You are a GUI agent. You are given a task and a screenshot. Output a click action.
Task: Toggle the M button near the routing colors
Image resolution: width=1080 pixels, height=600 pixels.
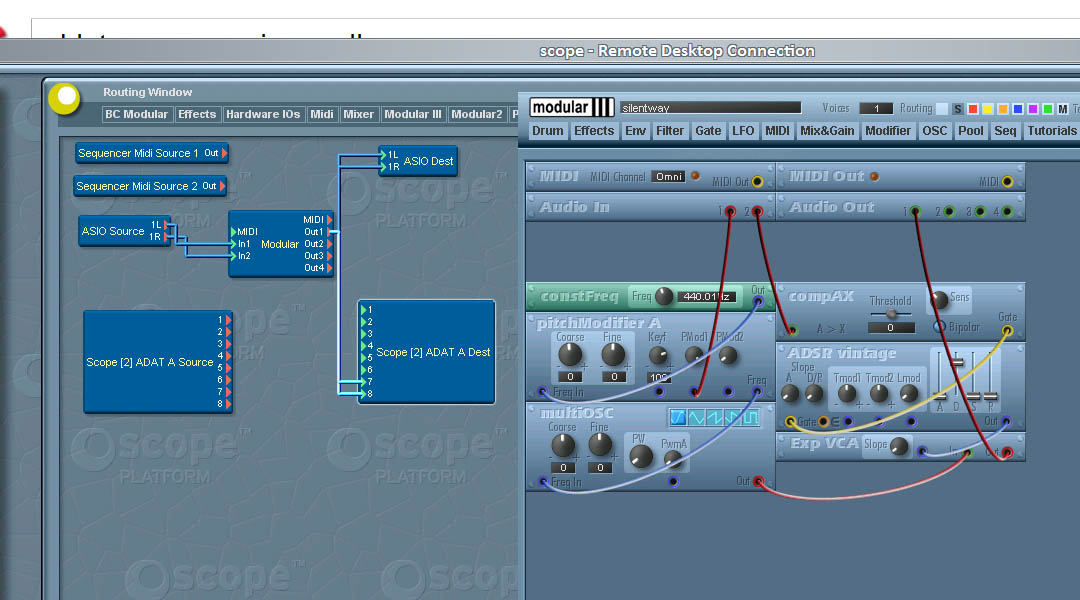tap(1063, 108)
